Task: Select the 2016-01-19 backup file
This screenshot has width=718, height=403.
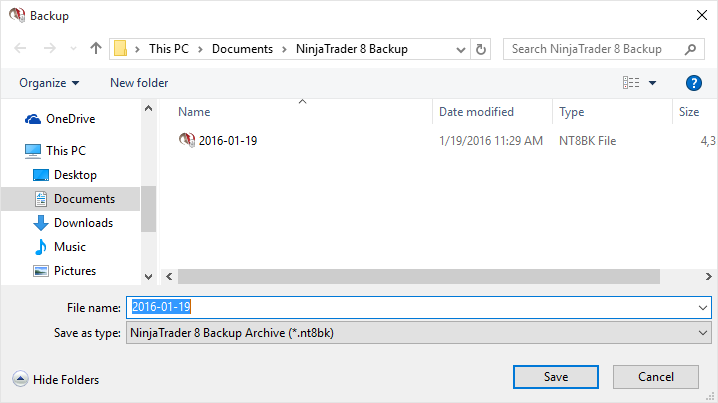Action: click(228, 141)
